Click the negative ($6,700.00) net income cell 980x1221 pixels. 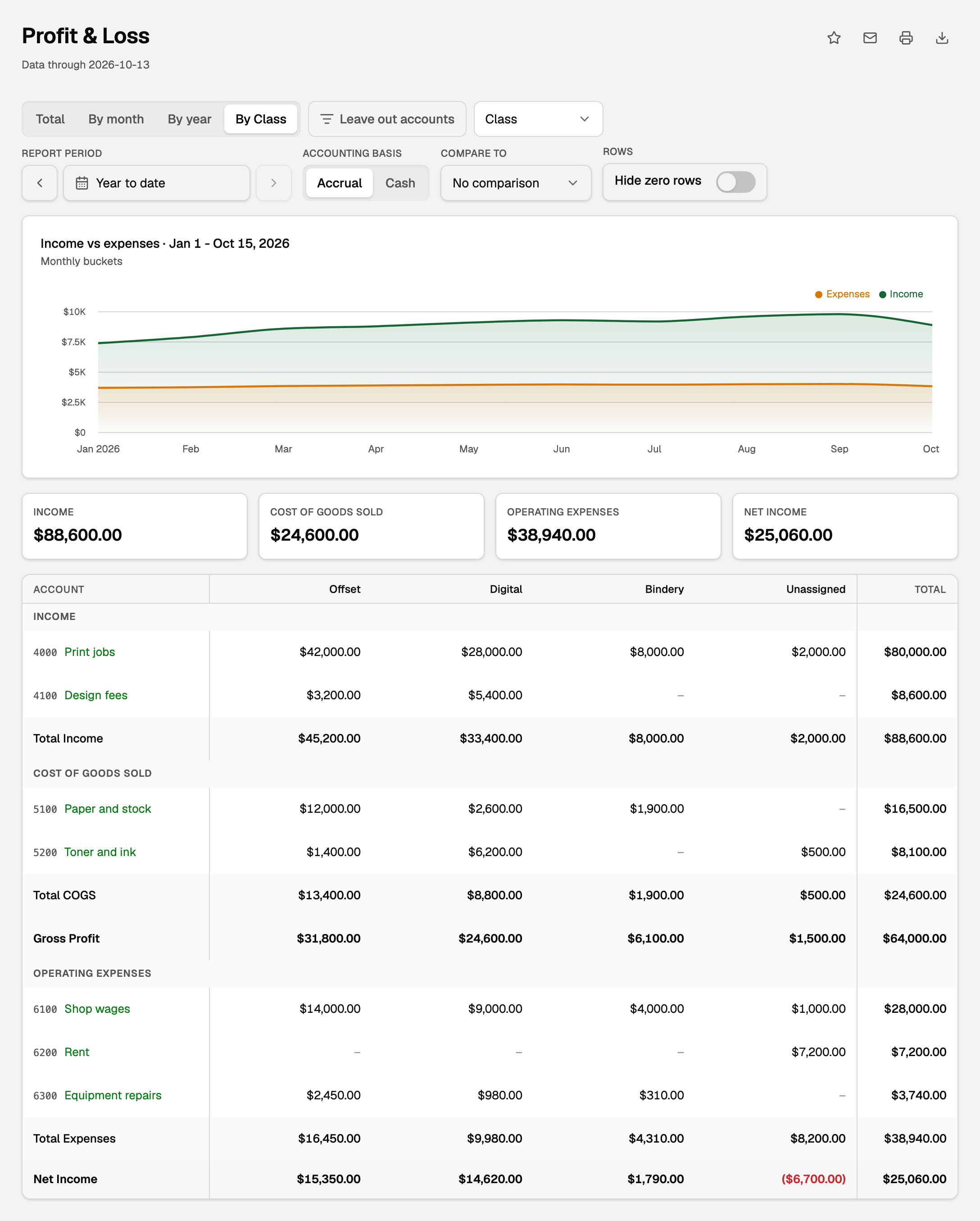point(813,1179)
